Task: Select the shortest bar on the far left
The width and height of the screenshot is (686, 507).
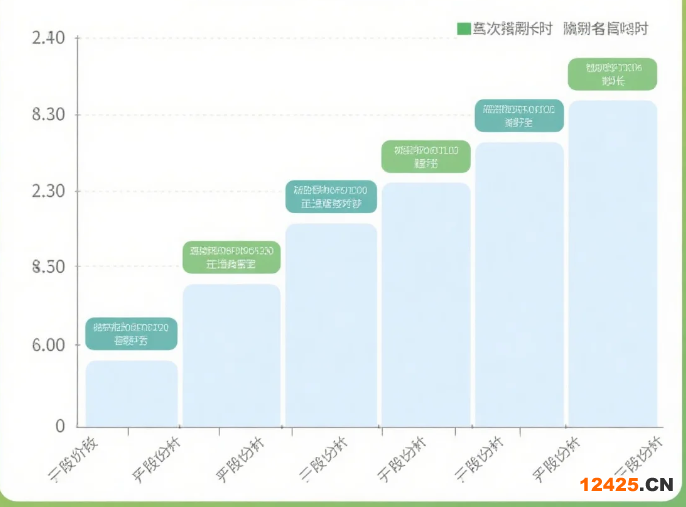Action: [x=131, y=393]
